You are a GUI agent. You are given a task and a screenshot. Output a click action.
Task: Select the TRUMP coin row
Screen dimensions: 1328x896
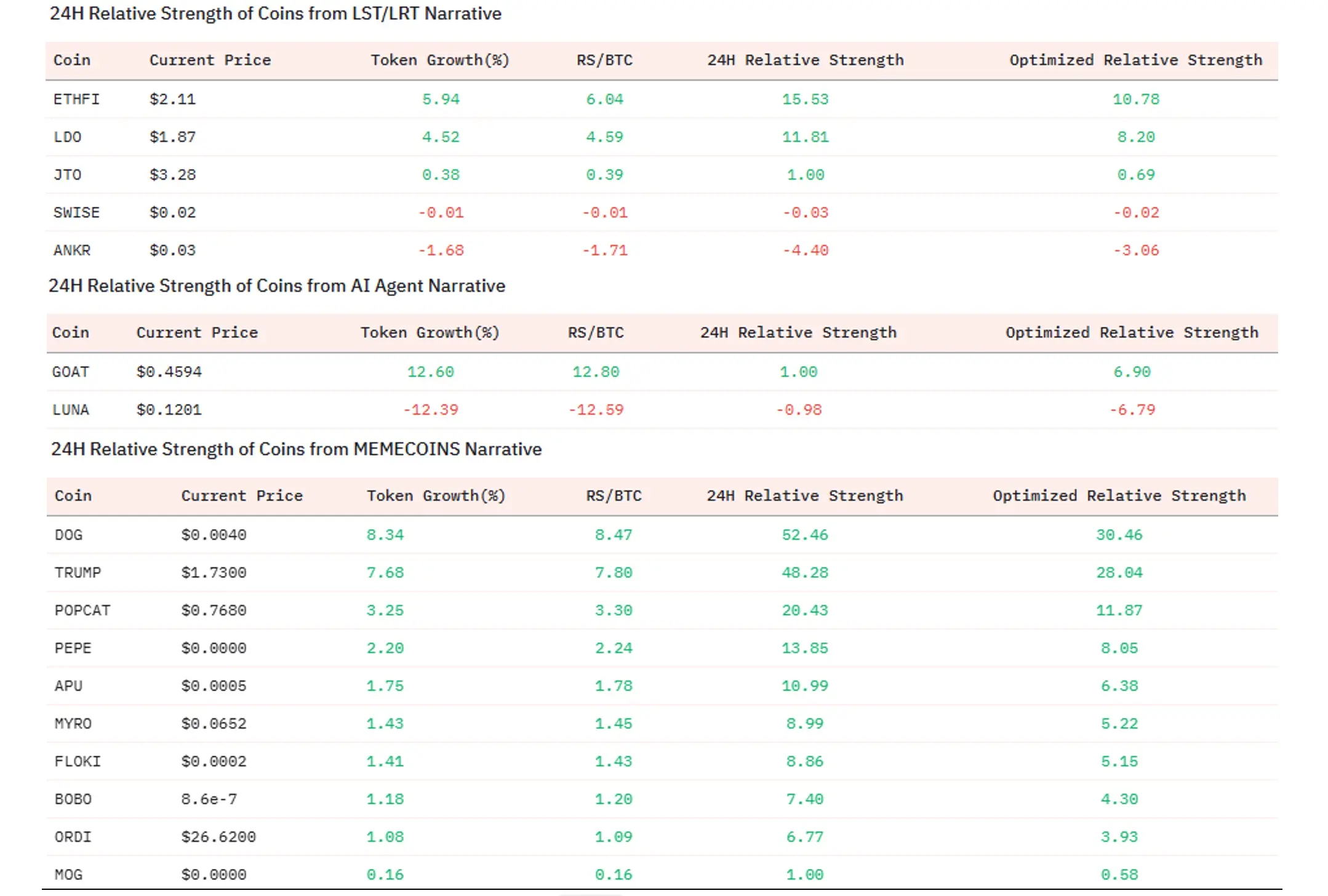click(78, 573)
